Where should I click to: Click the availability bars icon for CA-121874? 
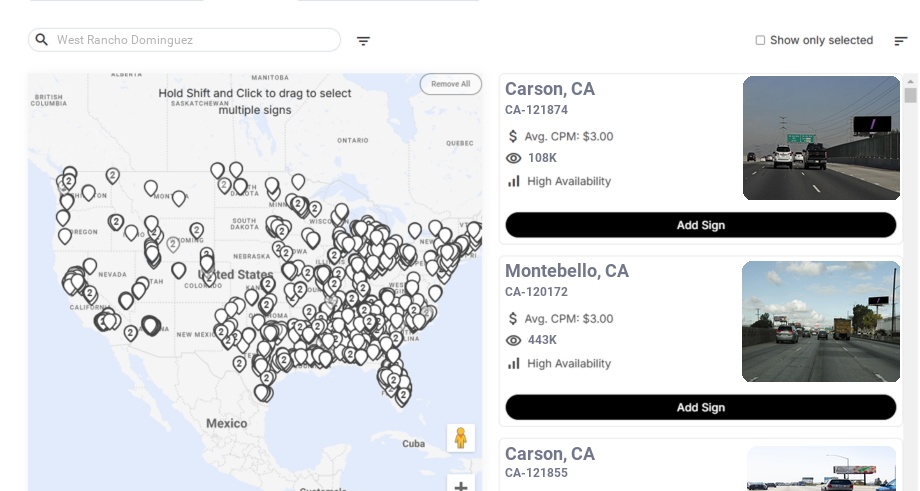514,181
